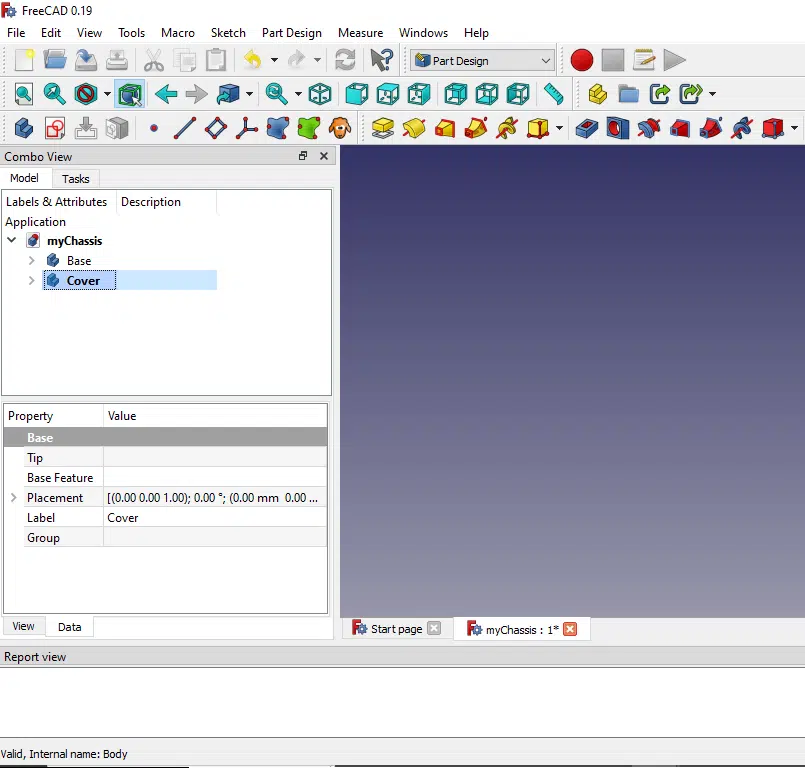Open the Measure menu
Image resolution: width=805 pixels, height=768 pixels.
click(360, 33)
